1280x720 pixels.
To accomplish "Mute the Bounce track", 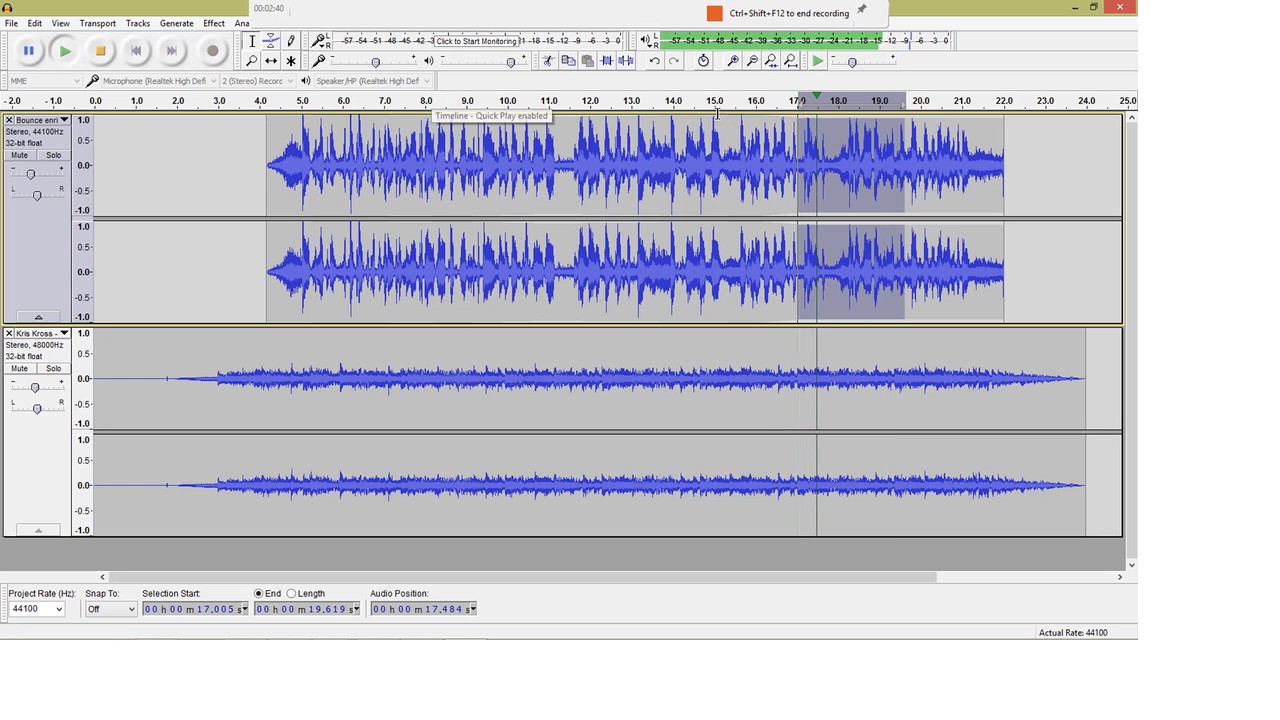I will pos(19,155).
